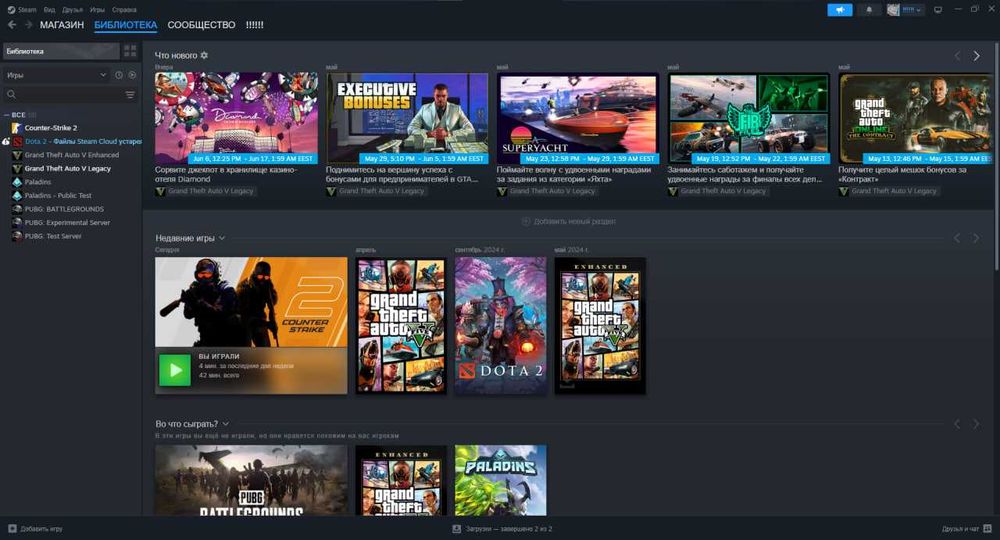Switch to the БИБЛИОТЕКА tab
The height and width of the screenshot is (540, 1000).
126,25
